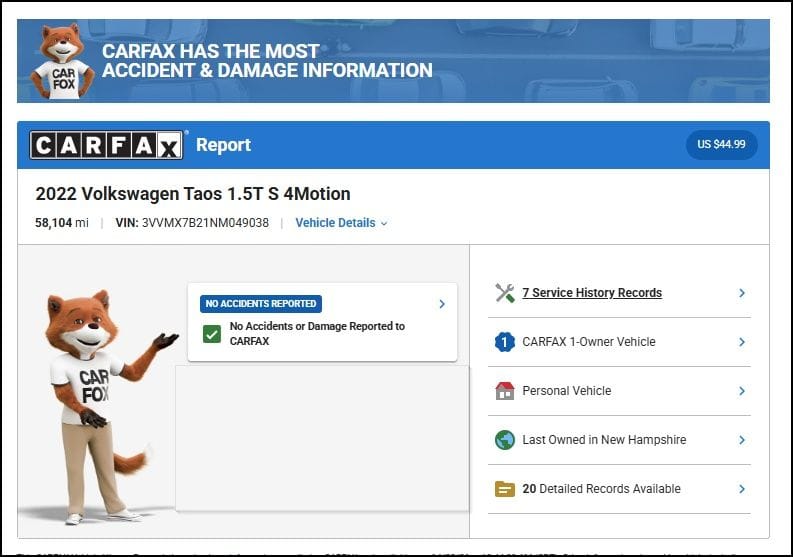Click the green checkmark in accidents card
The image size is (793, 557).
212,334
